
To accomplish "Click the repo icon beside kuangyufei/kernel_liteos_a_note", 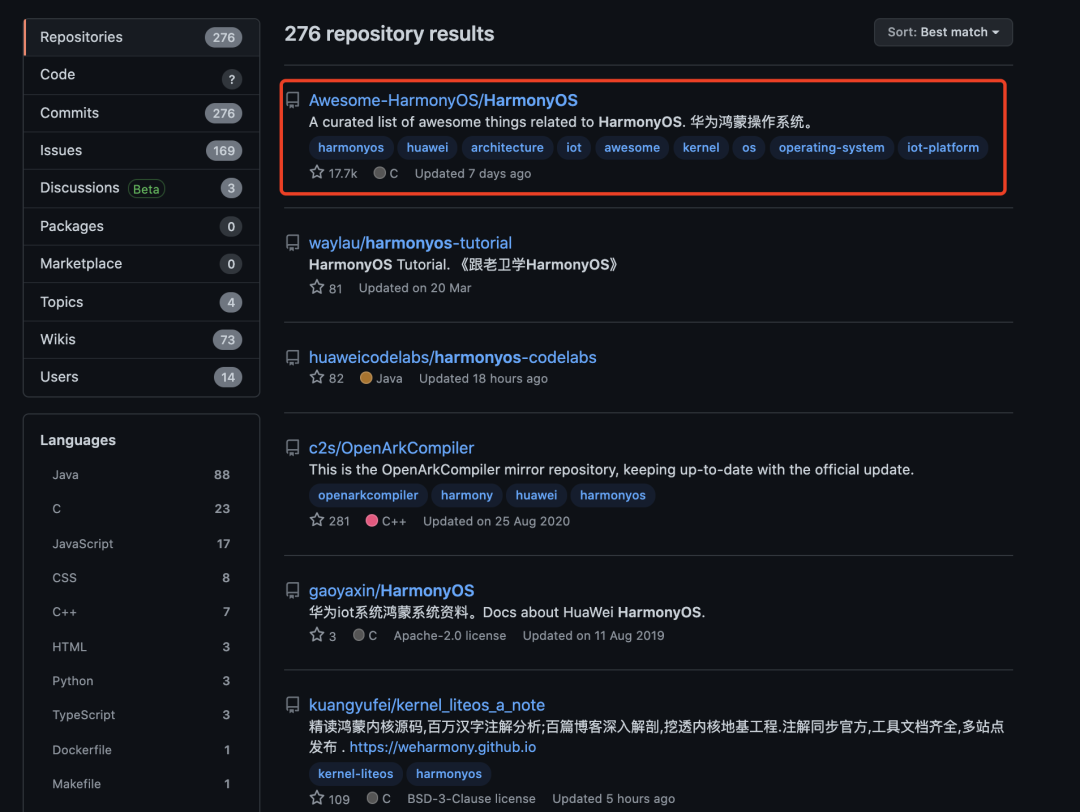I will pos(293,705).
